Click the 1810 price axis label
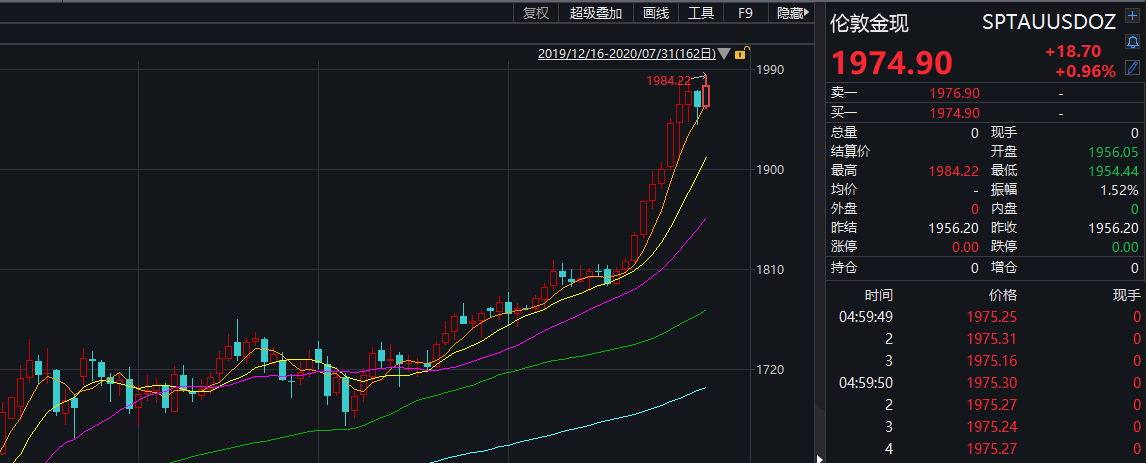1146x463 pixels. [771, 270]
